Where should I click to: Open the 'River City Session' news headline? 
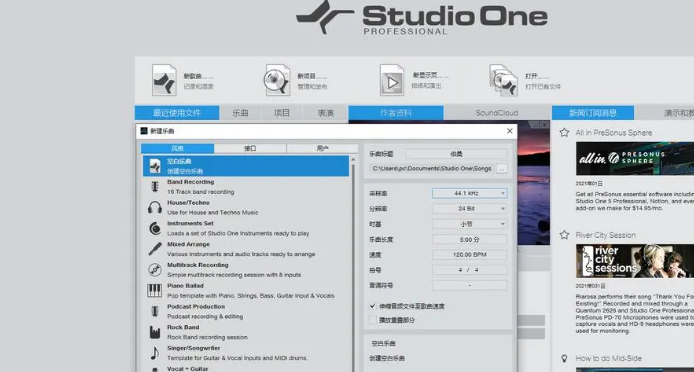(605, 235)
